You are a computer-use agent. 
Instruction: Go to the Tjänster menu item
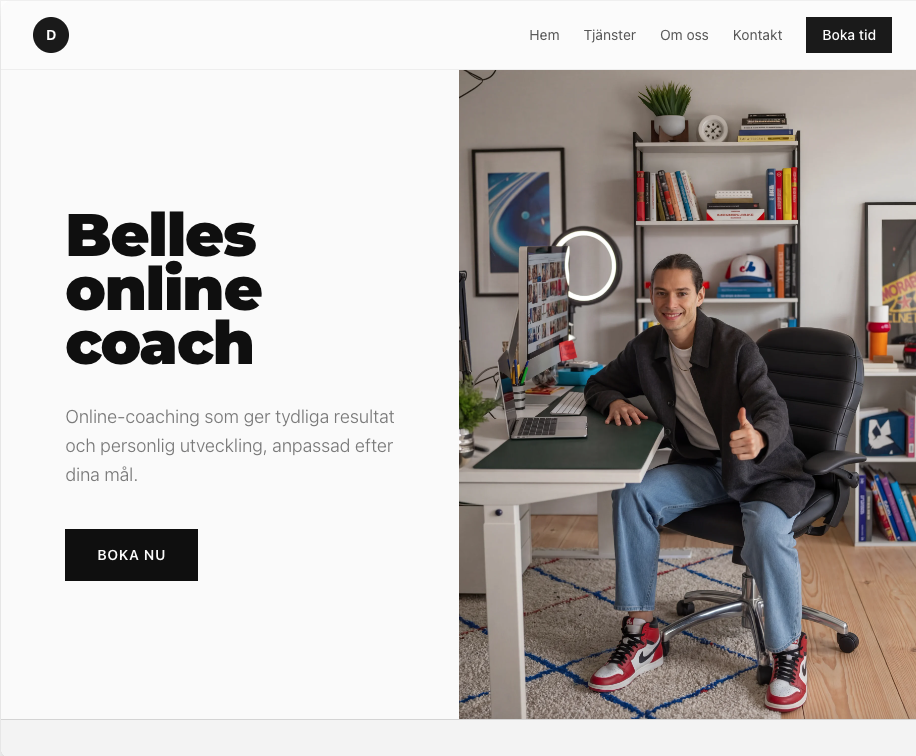(x=609, y=35)
